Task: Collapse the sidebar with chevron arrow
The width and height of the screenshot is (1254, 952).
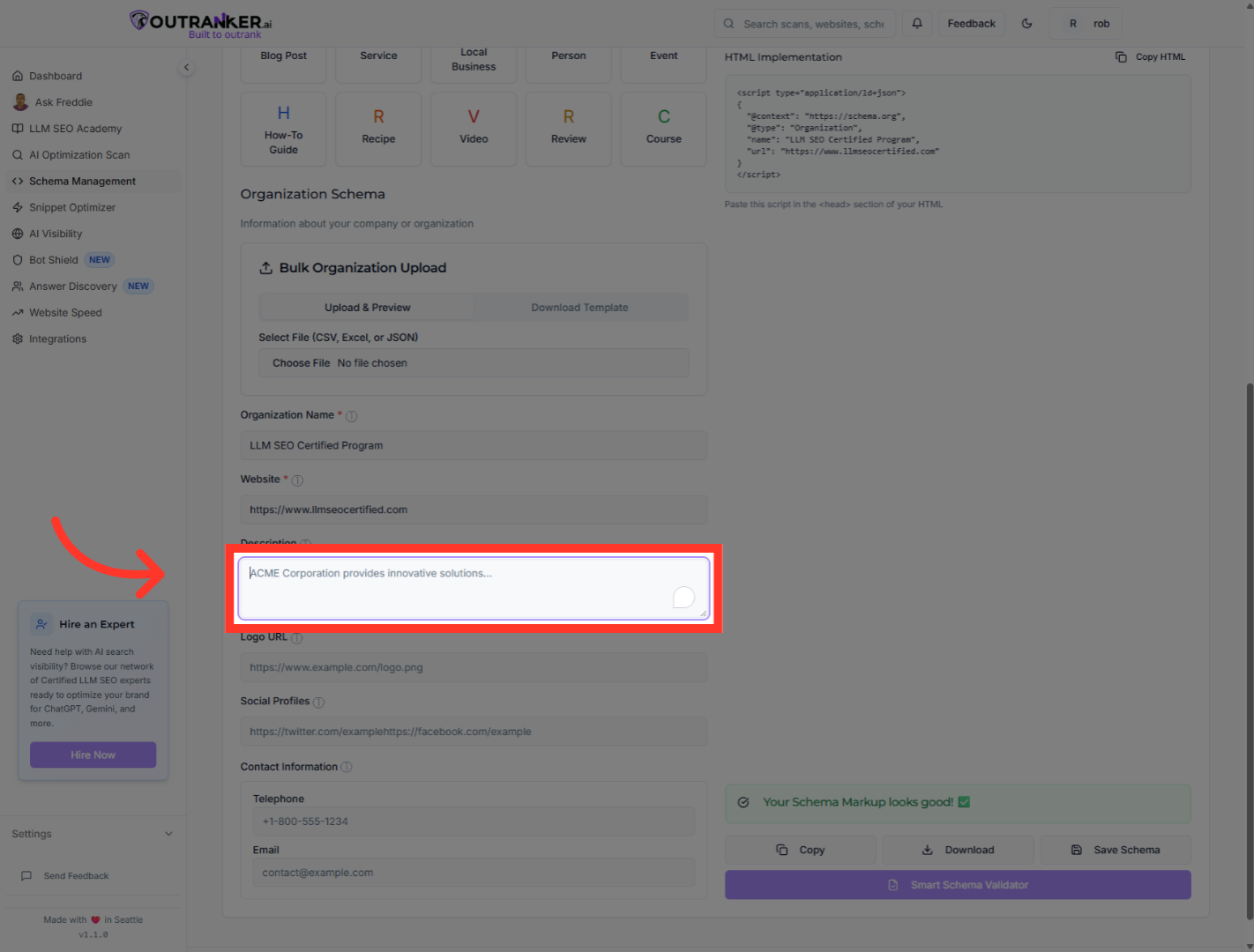Action: coord(186,68)
